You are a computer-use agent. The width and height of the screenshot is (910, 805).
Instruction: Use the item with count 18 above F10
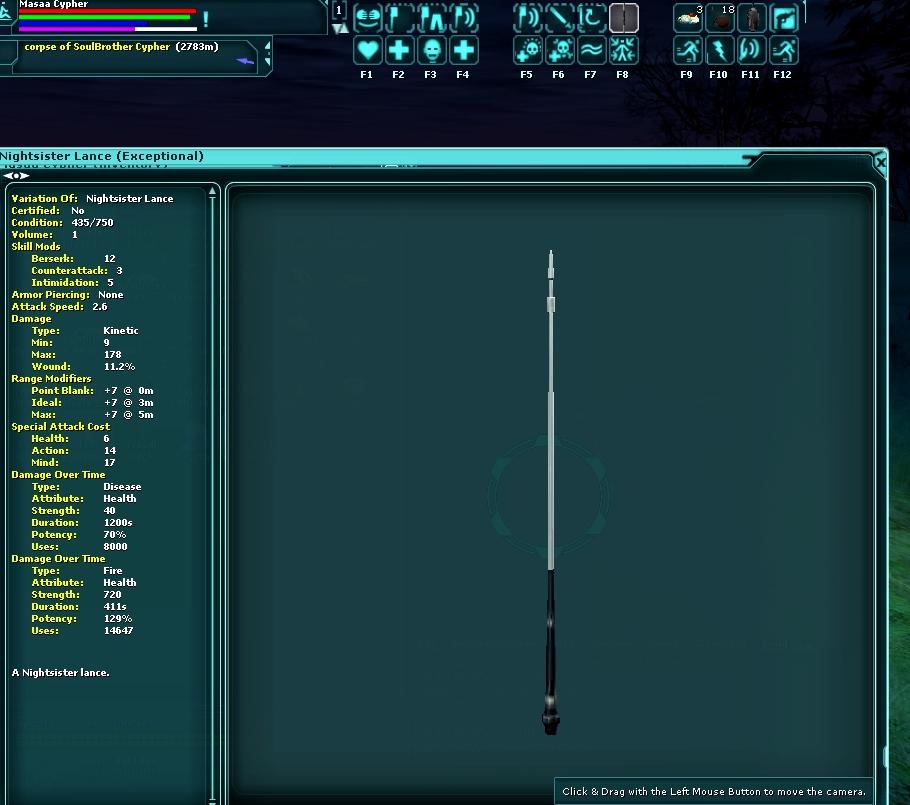pyautogui.click(x=720, y=18)
